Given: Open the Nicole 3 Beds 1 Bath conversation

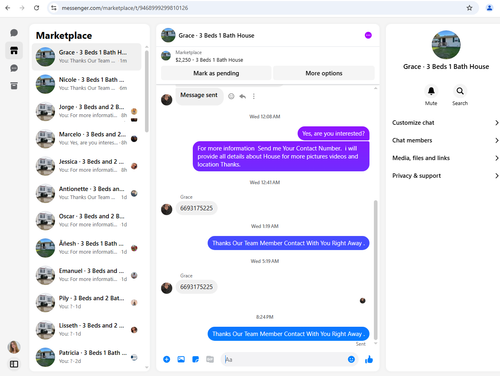Looking at the screenshot, I should (87, 84).
